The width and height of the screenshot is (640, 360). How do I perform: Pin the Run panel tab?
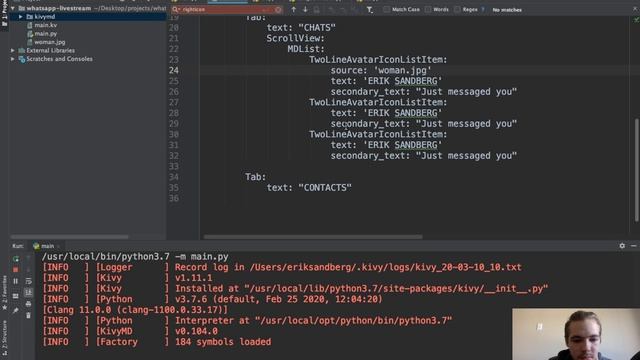(16, 311)
